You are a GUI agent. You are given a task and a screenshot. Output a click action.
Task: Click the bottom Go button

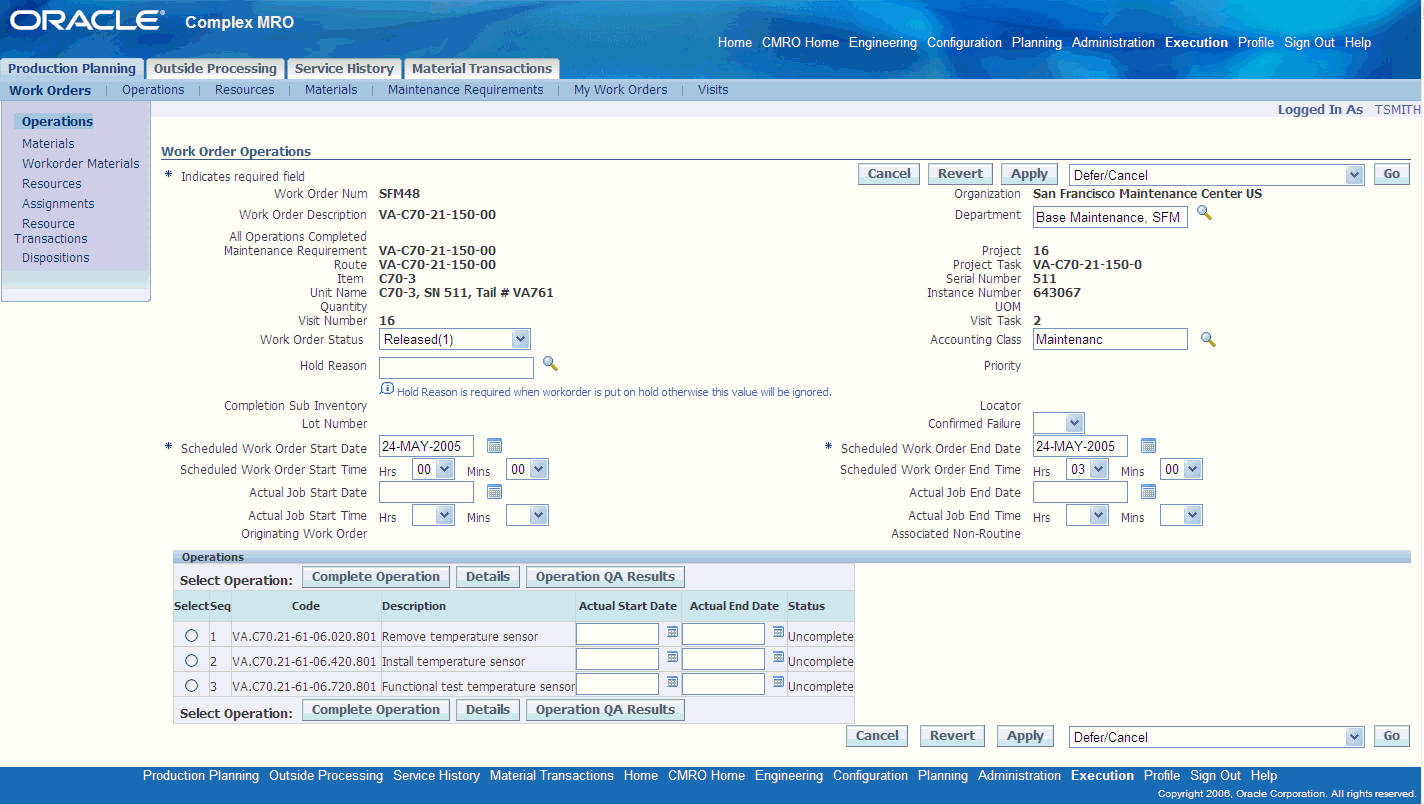pos(1392,736)
